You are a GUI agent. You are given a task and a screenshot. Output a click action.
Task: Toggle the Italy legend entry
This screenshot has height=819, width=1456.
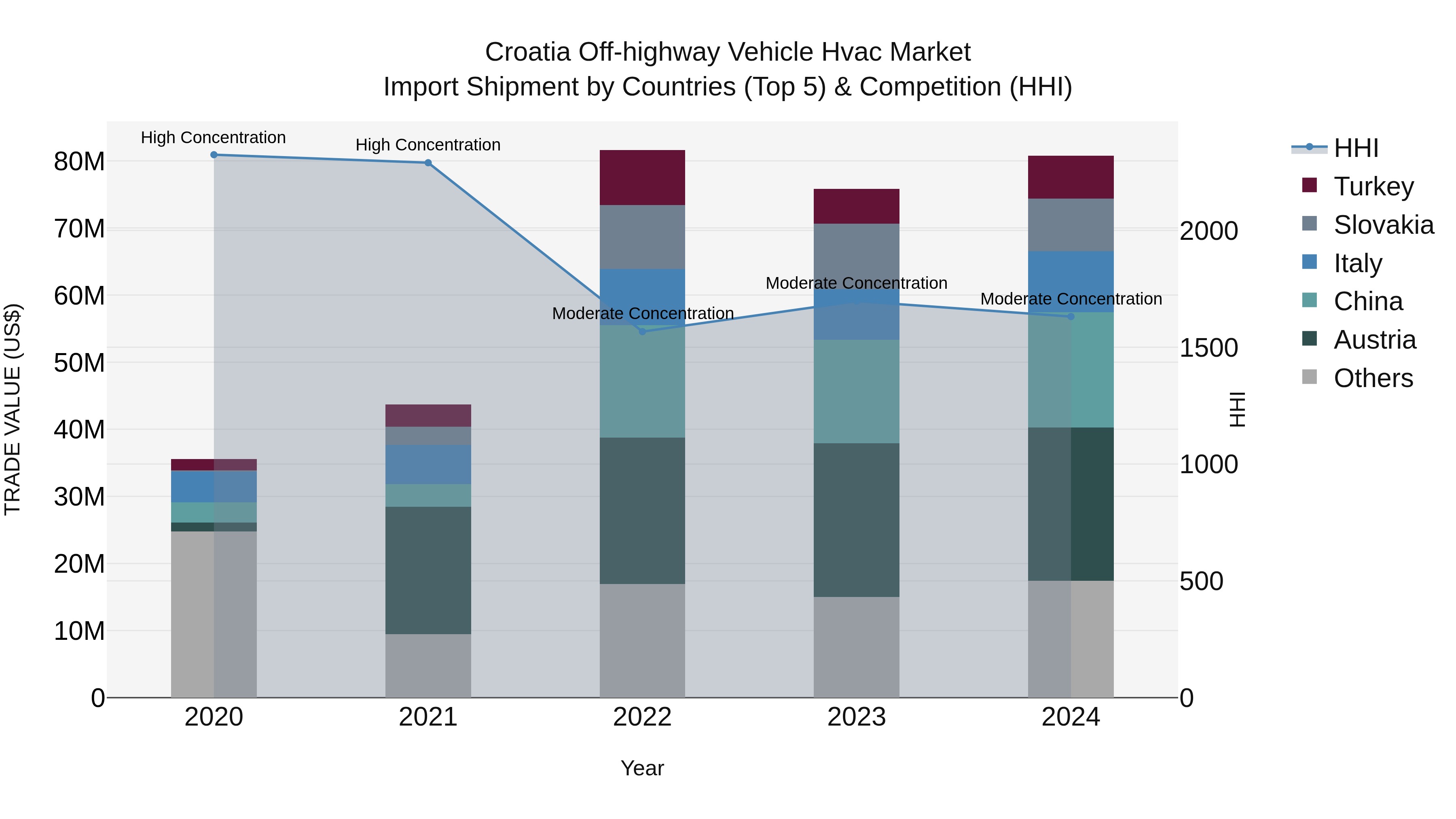coord(1342,263)
